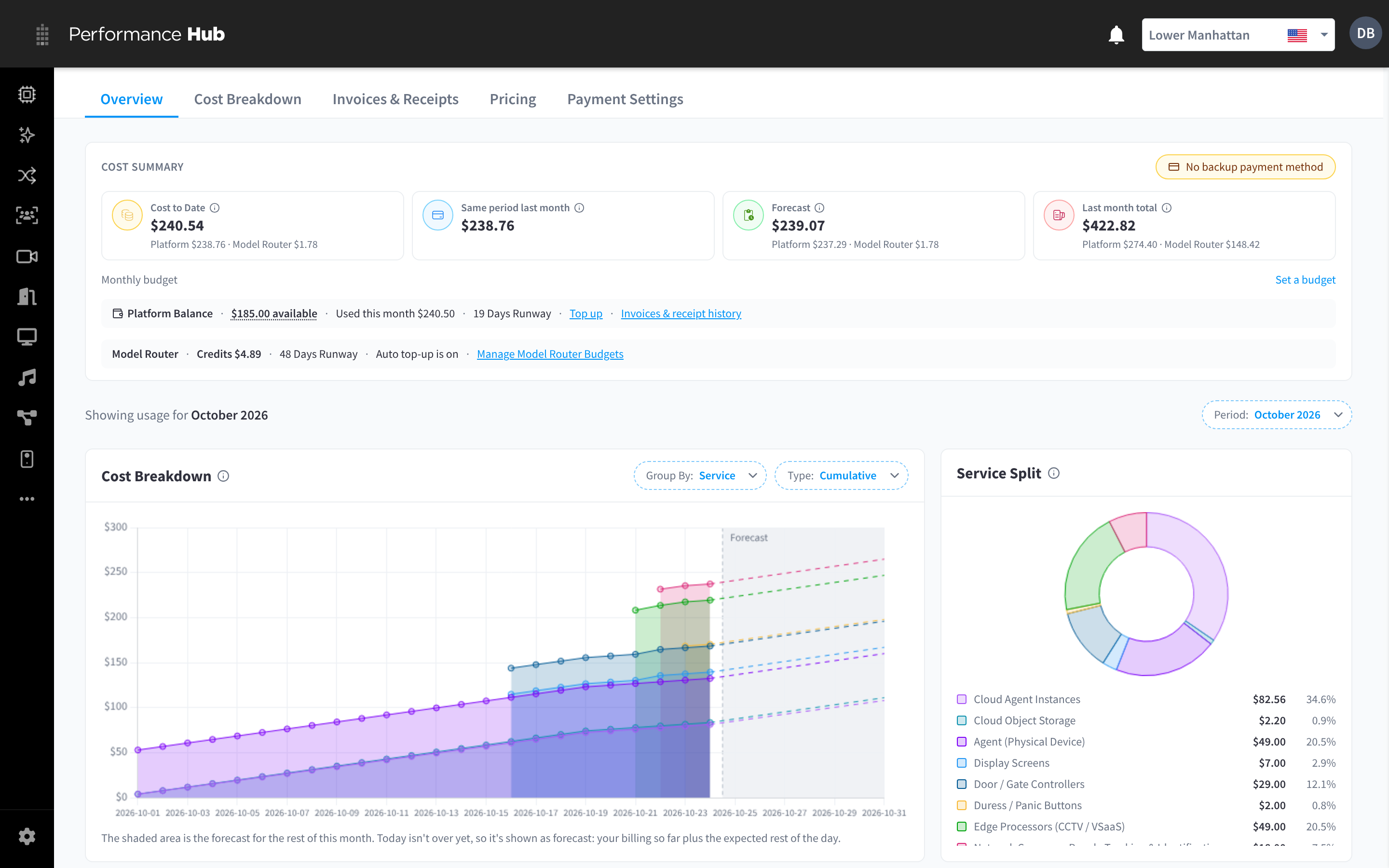1389x868 pixels.
Task: Open the Period October 2026 dropdown
Action: point(1277,415)
